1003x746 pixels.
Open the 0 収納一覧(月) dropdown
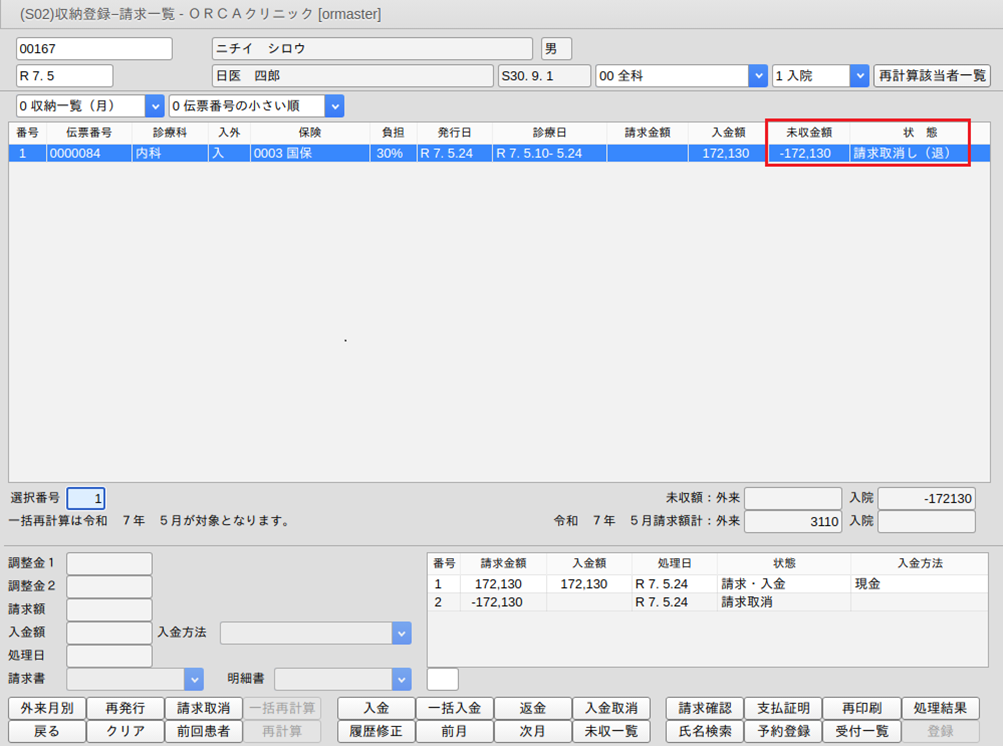click(154, 106)
